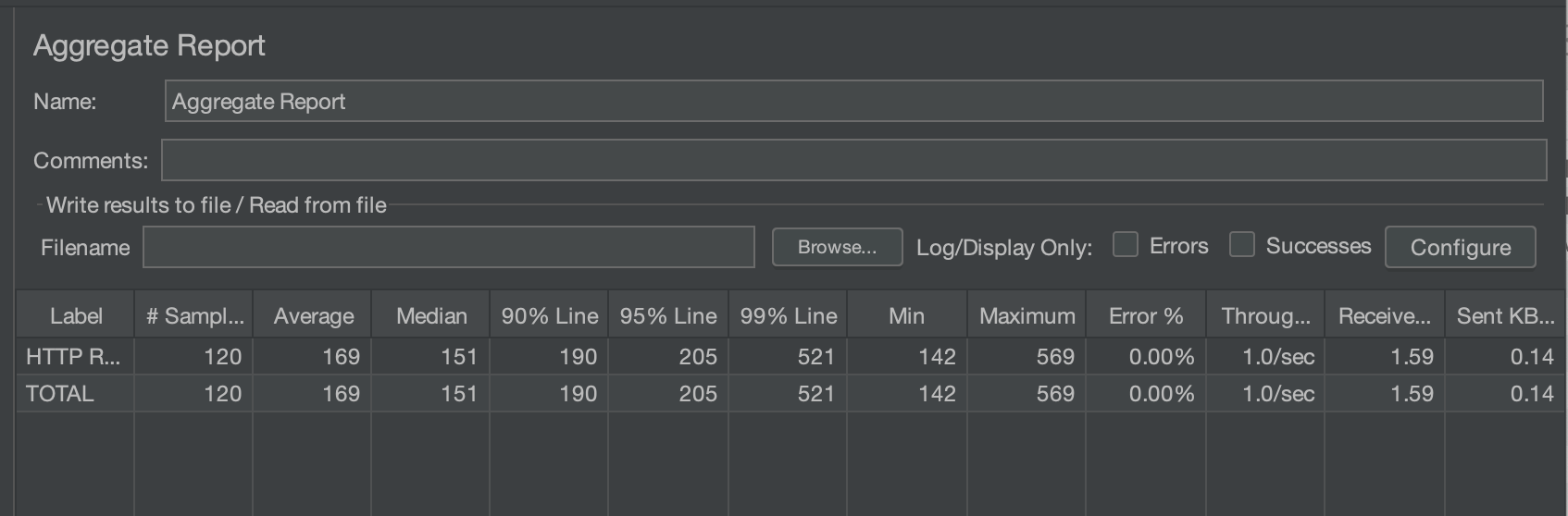The image size is (1568, 516).
Task: Click into the Comments field
Action: click(x=852, y=160)
